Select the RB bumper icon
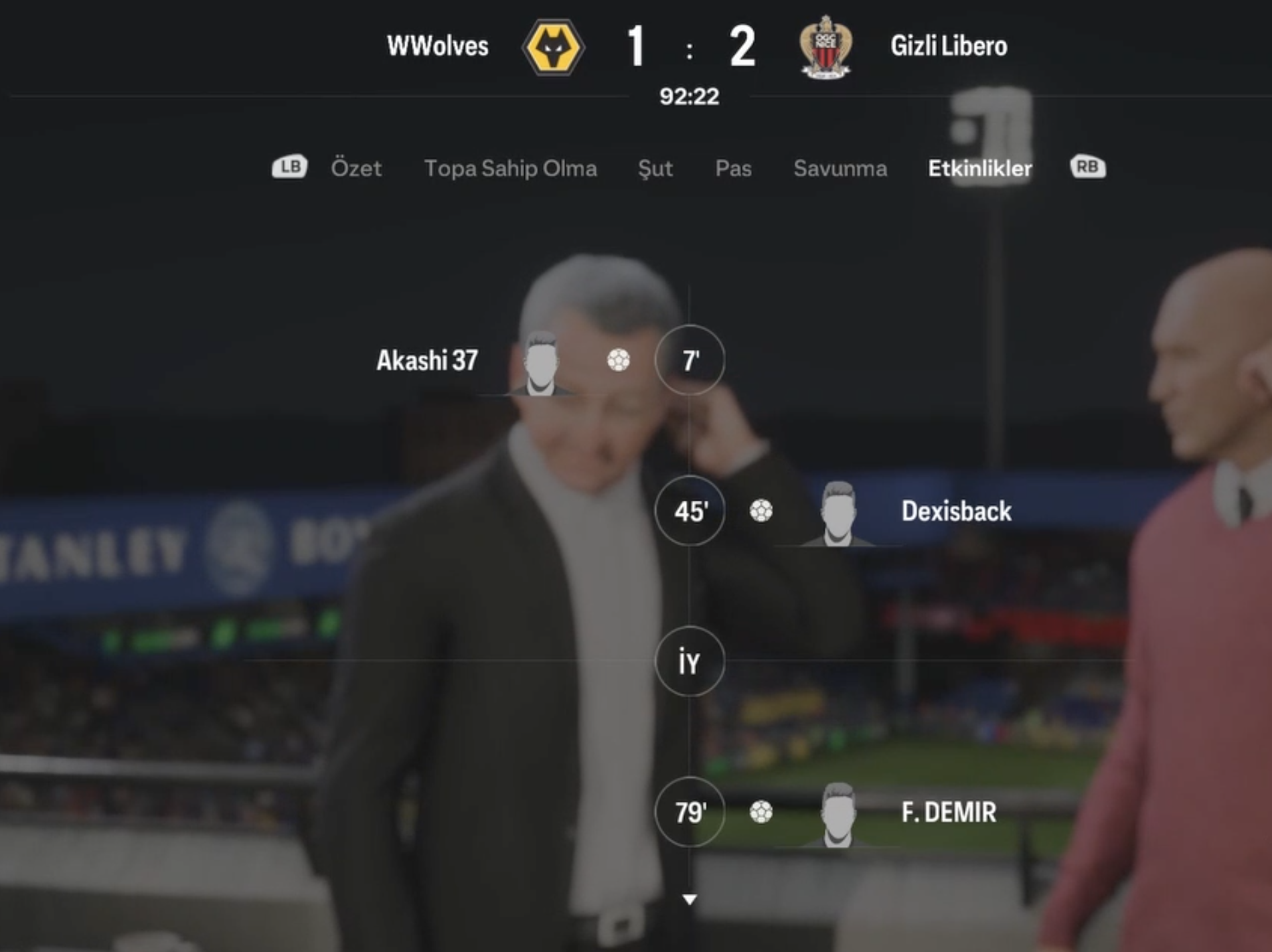The image size is (1272, 952). (x=1088, y=167)
